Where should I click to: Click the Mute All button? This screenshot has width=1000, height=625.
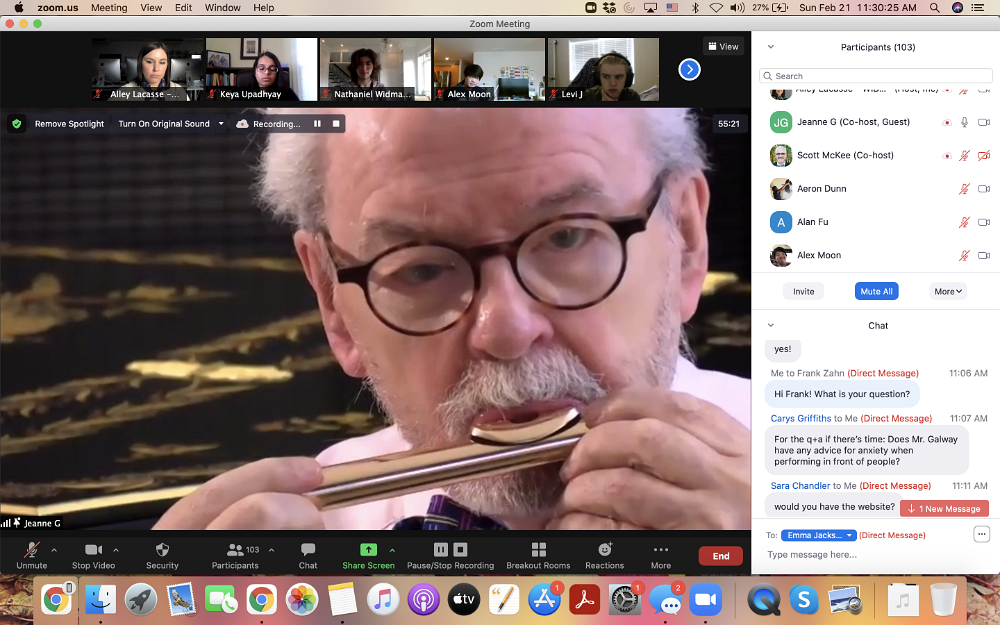(x=876, y=291)
